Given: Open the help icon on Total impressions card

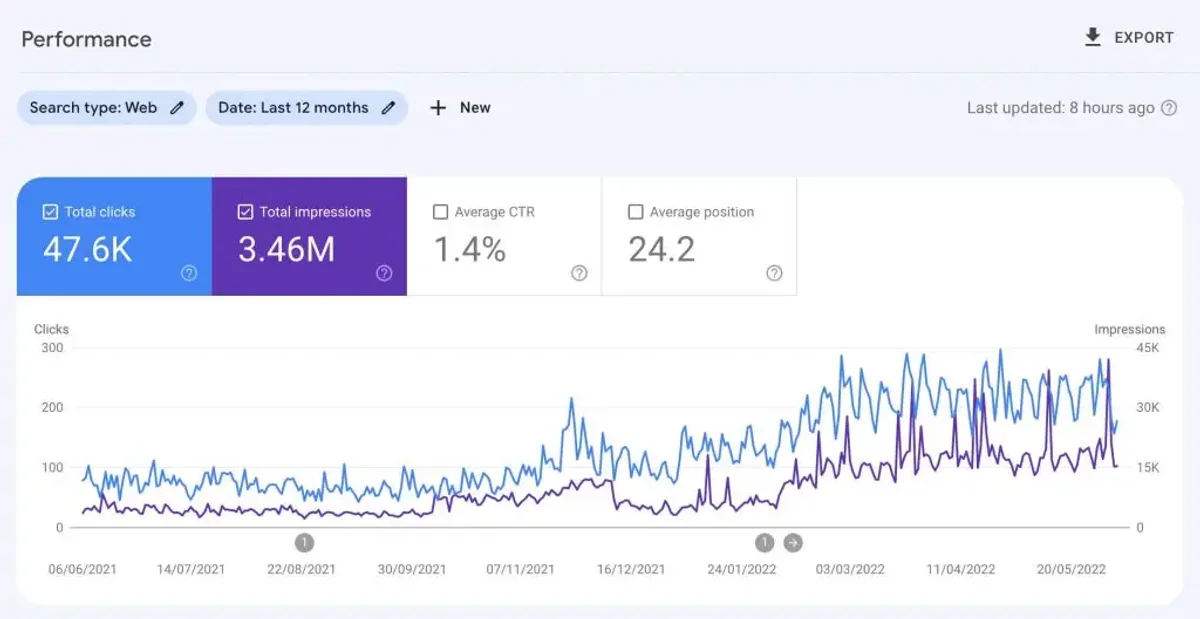Looking at the screenshot, I should (x=383, y=273).
